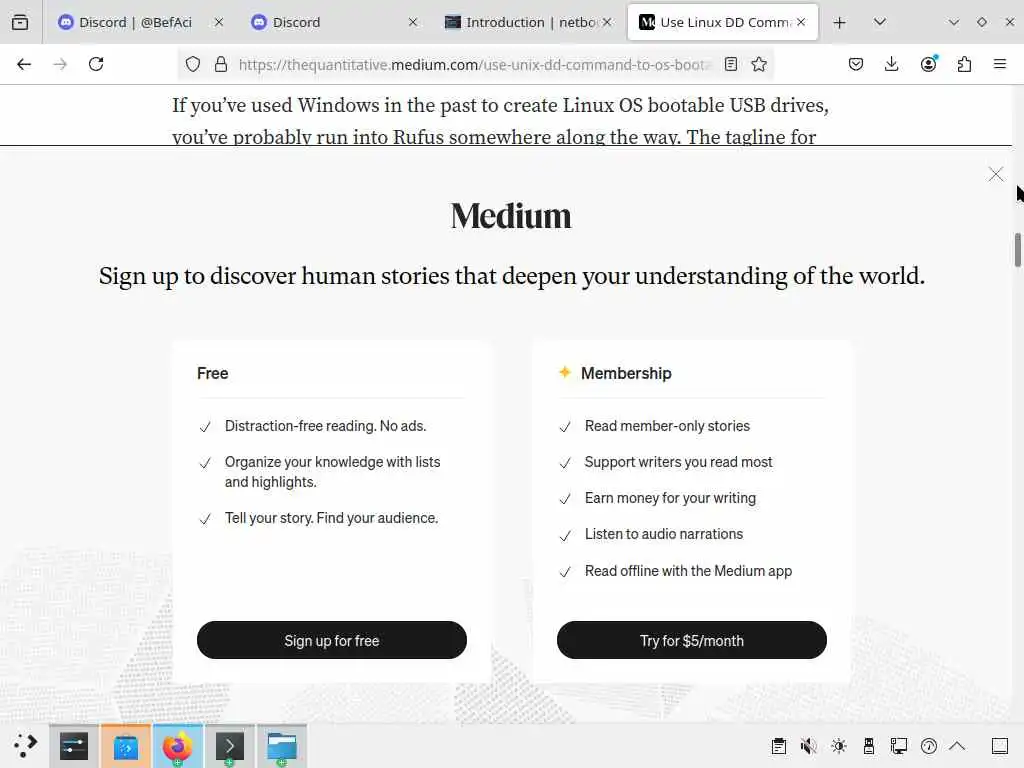Go forward to next page
Screen dimensions: 1024x768
[60, 64]
